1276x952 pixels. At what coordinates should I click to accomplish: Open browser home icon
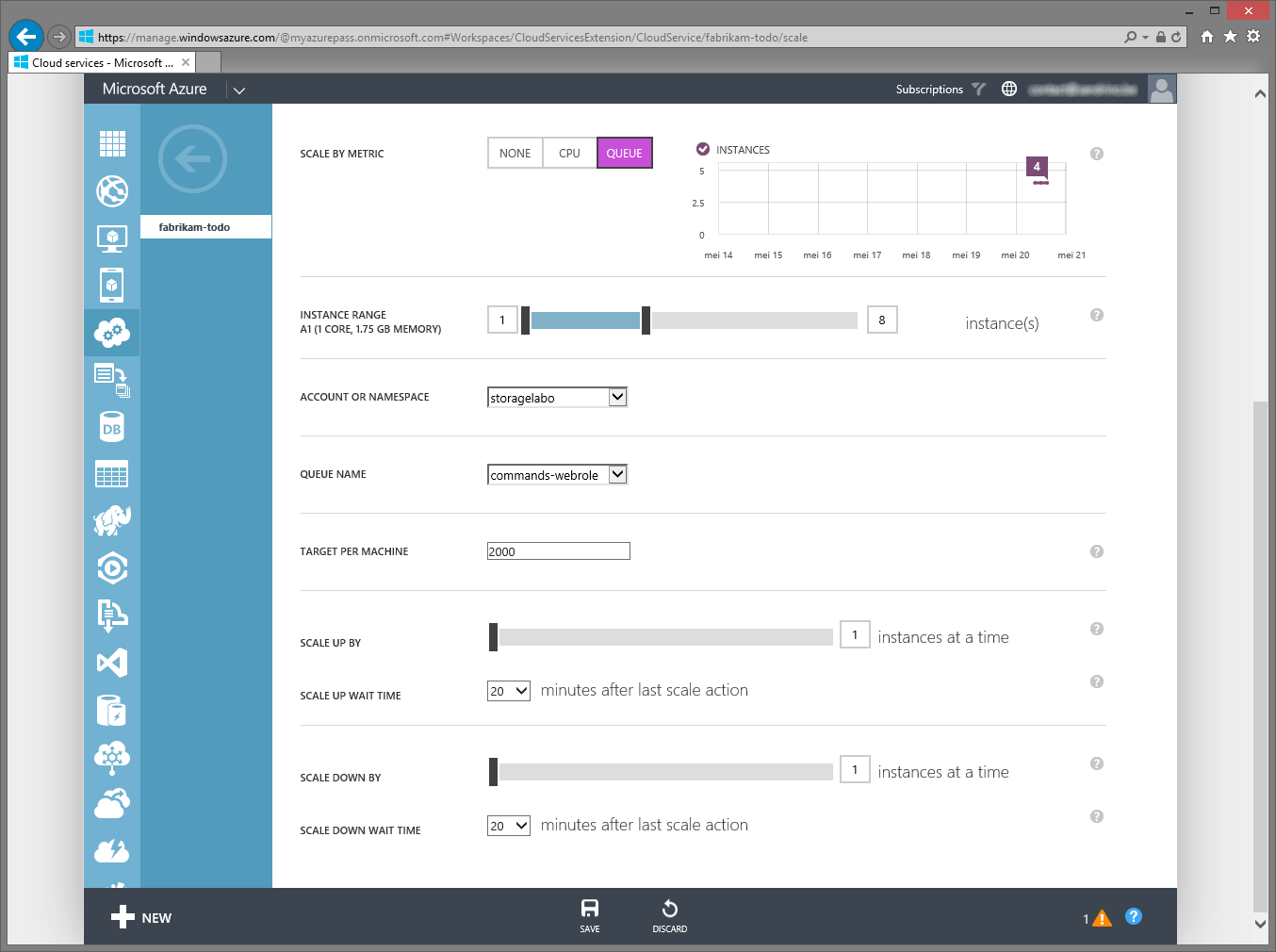pos(1207,36)
